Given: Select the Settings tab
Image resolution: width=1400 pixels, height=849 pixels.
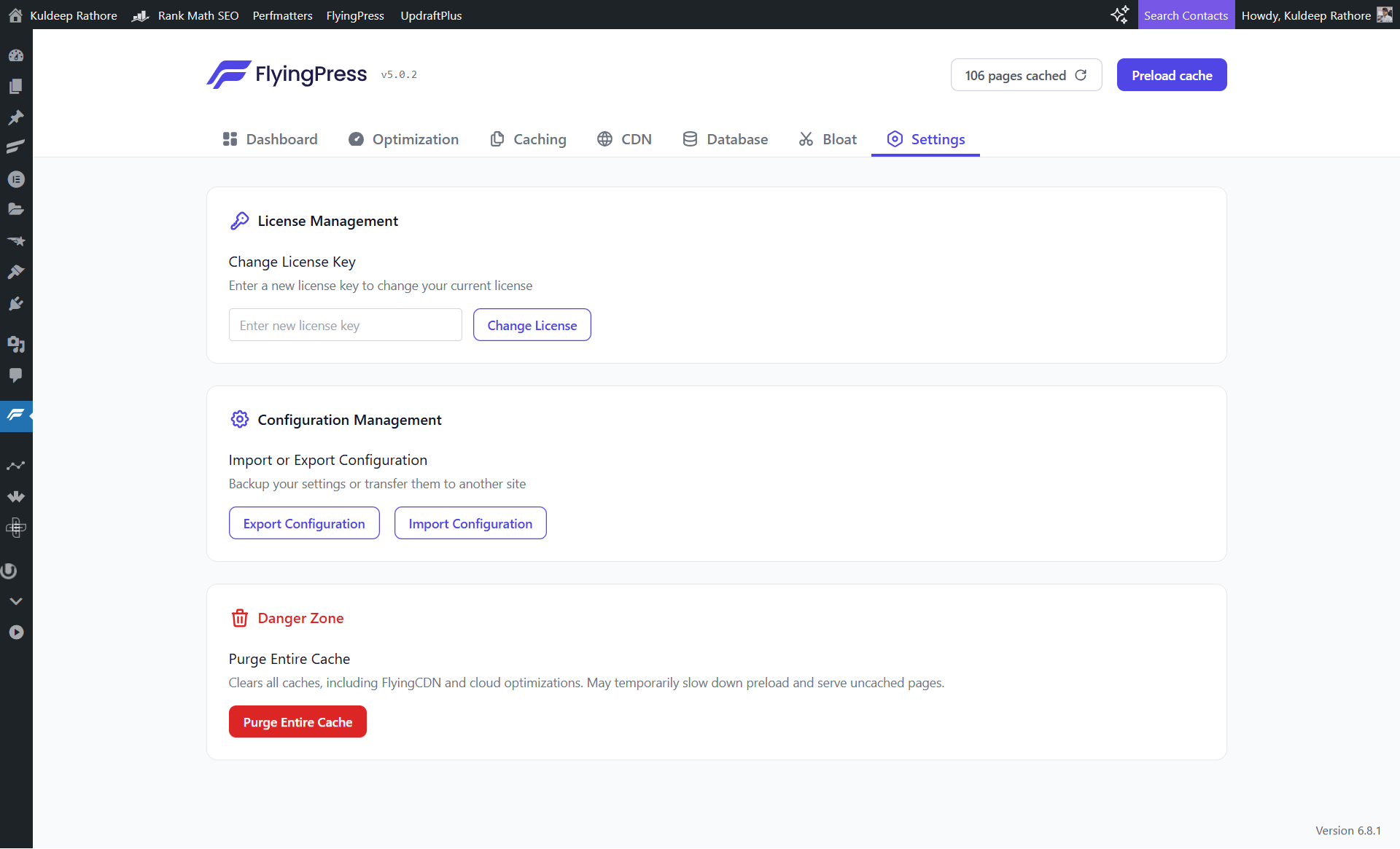Looking at the screenshot, I should point(925,139).
